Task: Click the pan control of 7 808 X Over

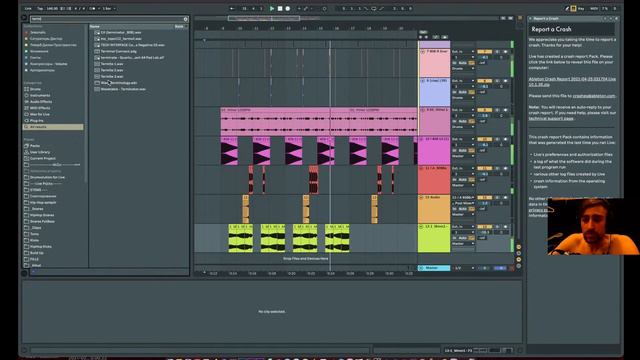Action: click(501, 58)
